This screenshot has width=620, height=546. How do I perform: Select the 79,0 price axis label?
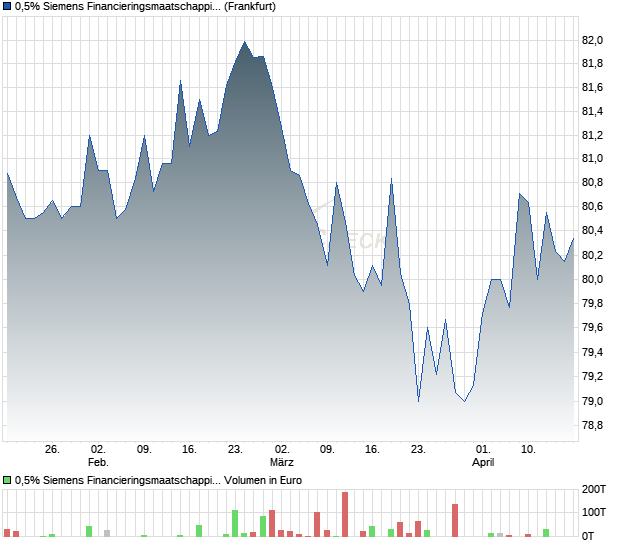pyautogui.click(x=592, y=401)
